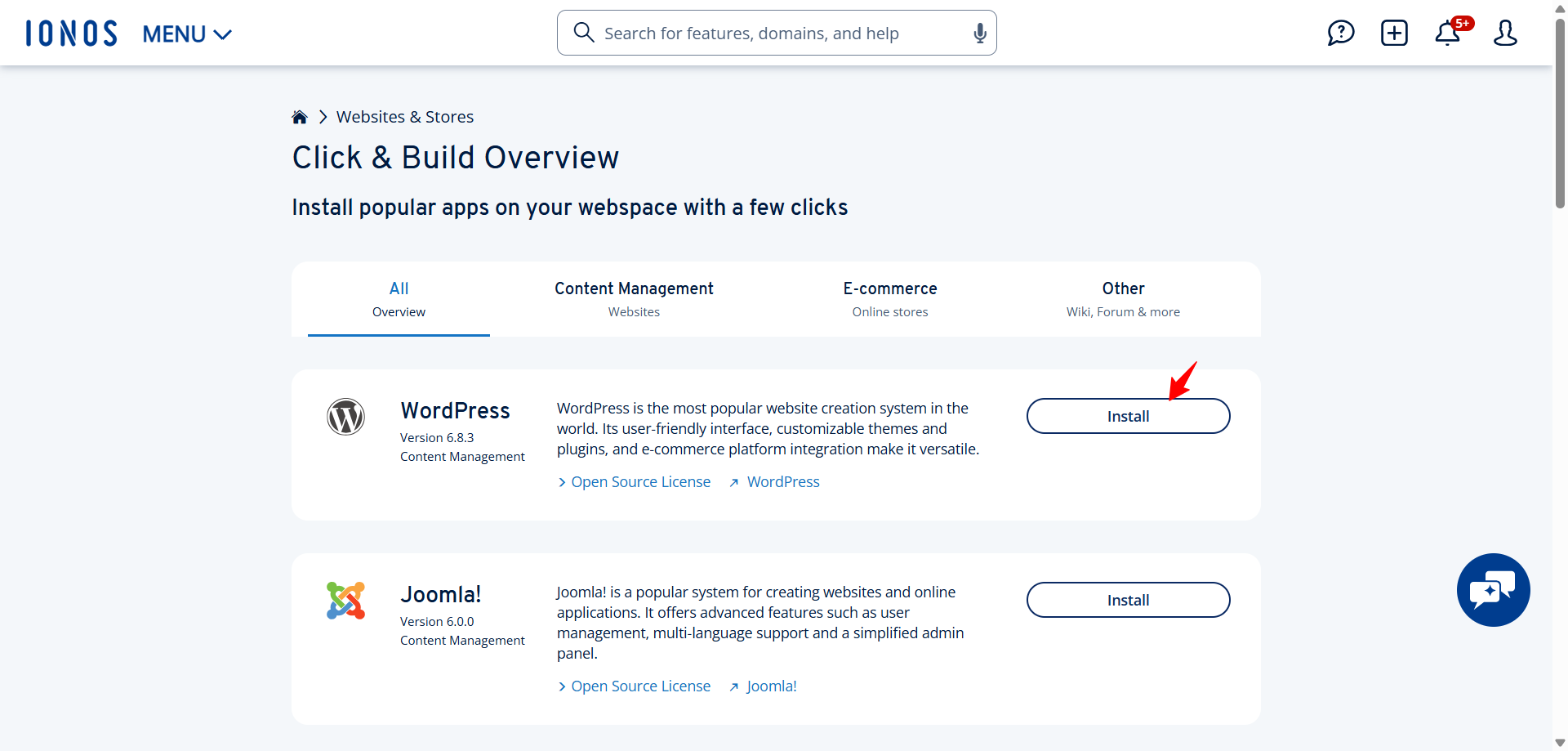This screenshot has width=1568, height=751.
Task: Click the add new product plus icon
Action: (1394, 33)
